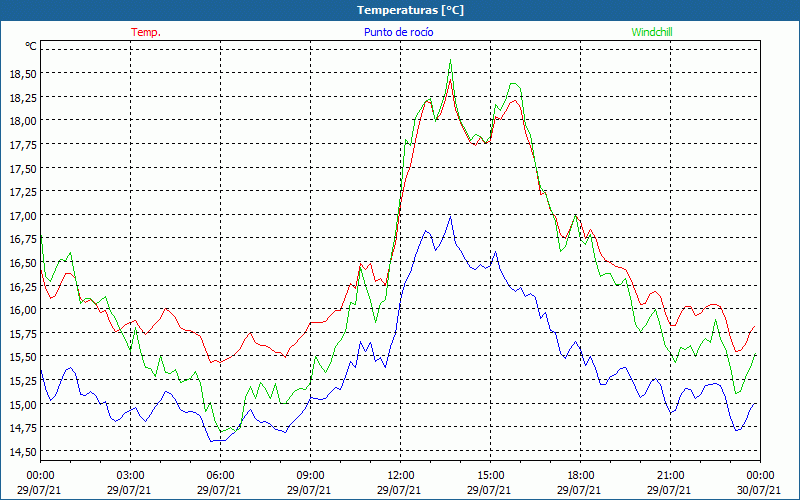This screenshot has height=500, width=800.
Task: Click the 15:00 time axis label
Action: point(490,476)
